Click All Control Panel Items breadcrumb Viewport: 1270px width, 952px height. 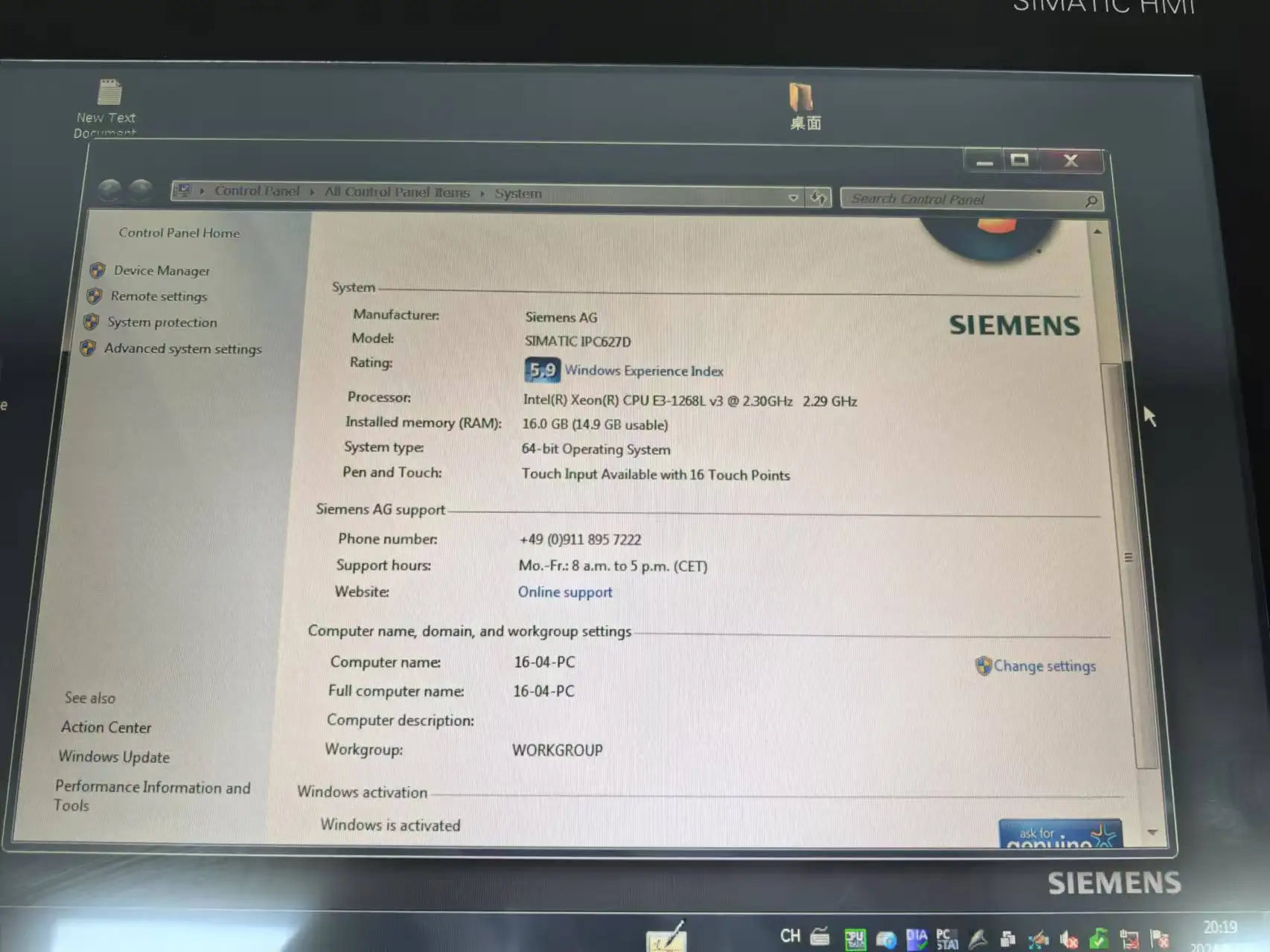pos(397,192)
